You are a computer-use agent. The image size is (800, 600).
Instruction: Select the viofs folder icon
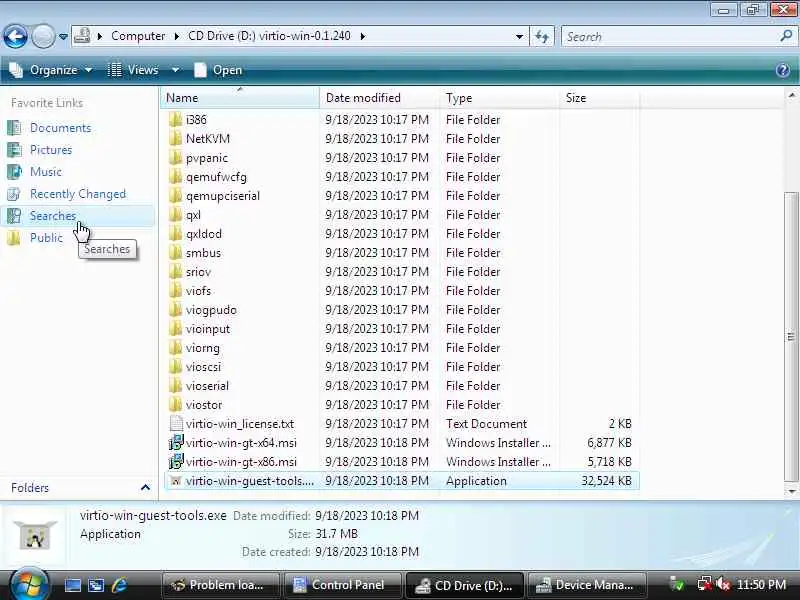coord(176,290)
